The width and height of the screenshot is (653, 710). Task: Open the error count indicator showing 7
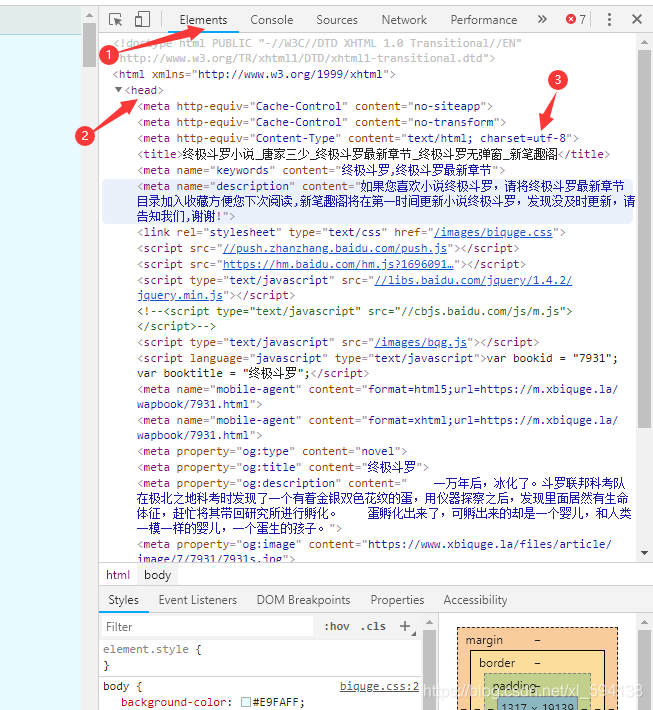coord(576,19)
